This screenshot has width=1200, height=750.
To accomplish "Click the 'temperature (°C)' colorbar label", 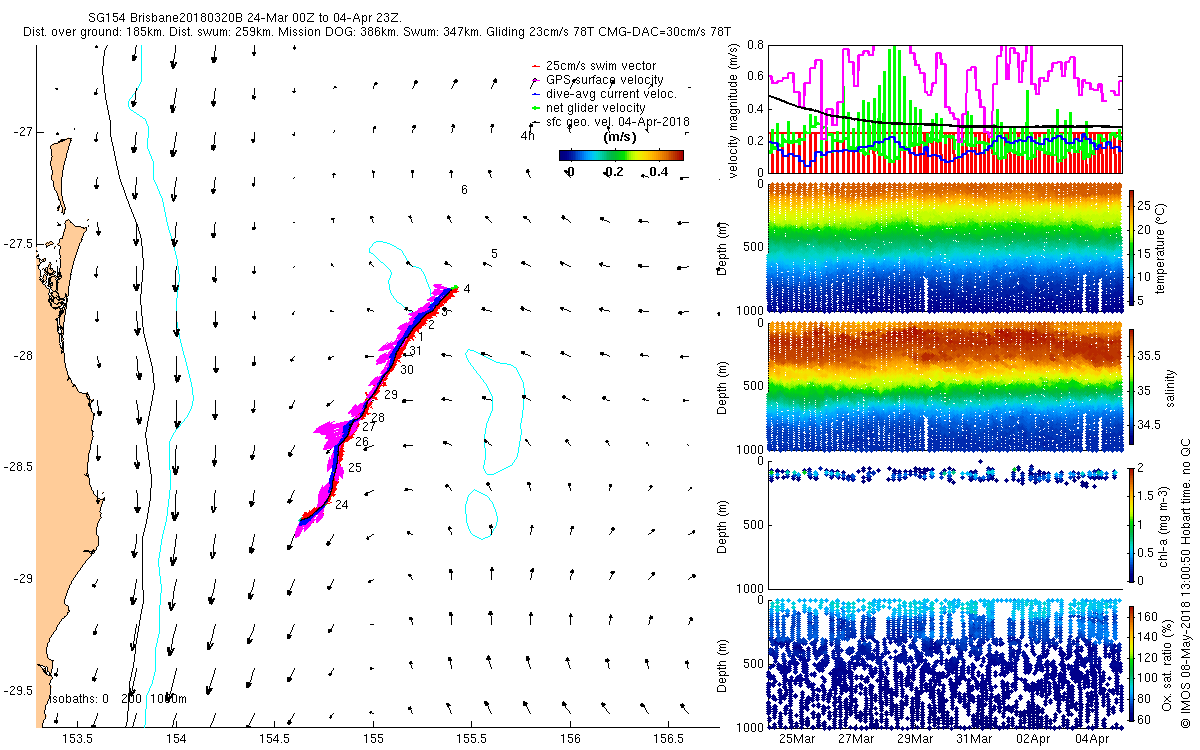I will point(1163,249).
